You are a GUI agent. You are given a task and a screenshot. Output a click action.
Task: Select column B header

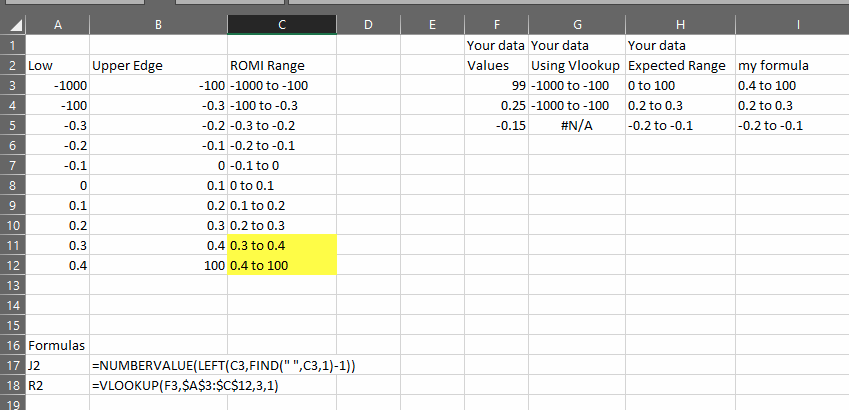(x=159, y=25)
